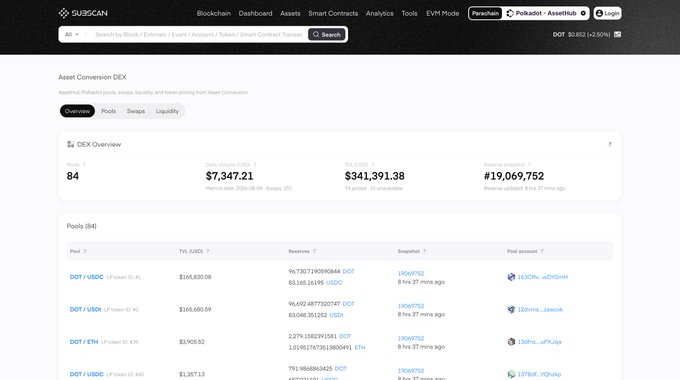680x380 pixels.
Task: Show help for the TVL (USD) stat
Action: coord(373,164)
